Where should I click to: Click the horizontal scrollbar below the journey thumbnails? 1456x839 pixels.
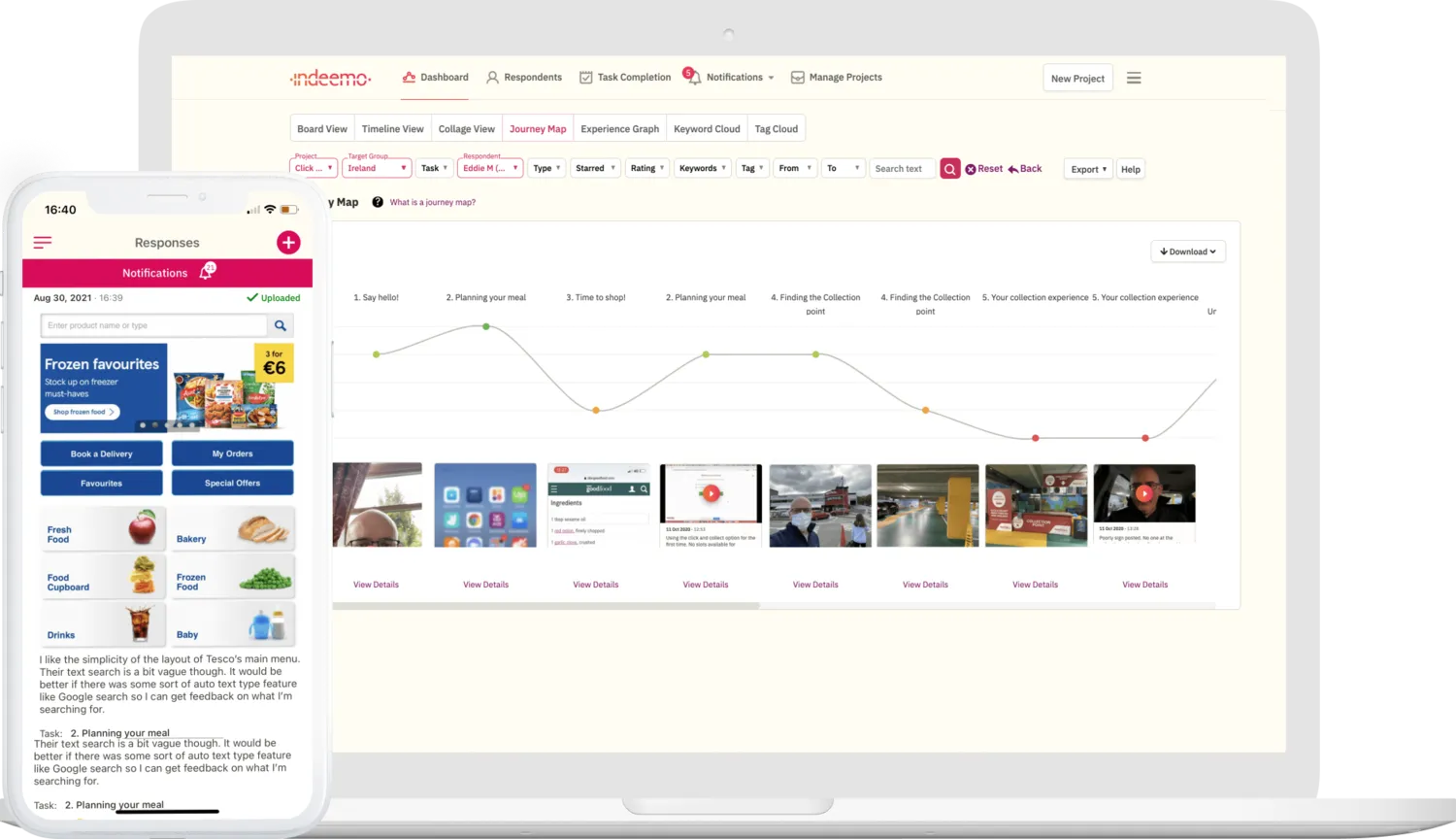click(546, 606)
